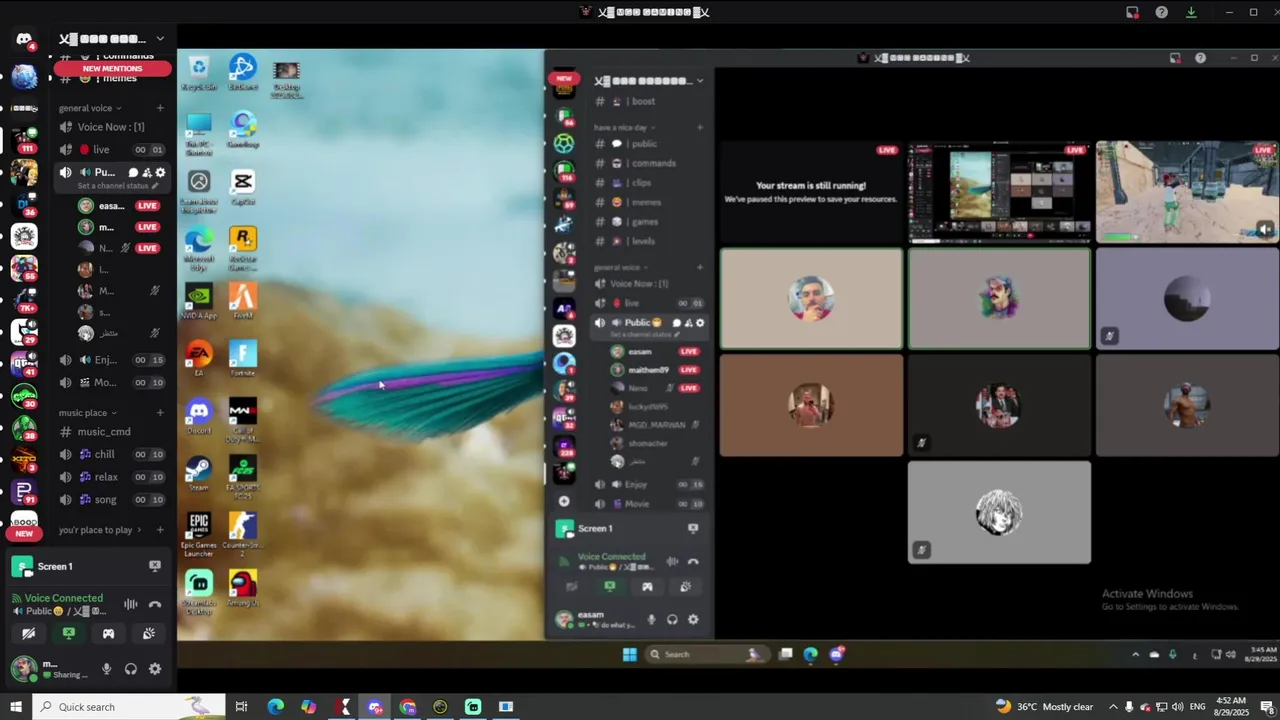Open the server with 38 badge
The width and height of the screenshot is (1280, 720).
pyautogui.click(x=24, y=428)
